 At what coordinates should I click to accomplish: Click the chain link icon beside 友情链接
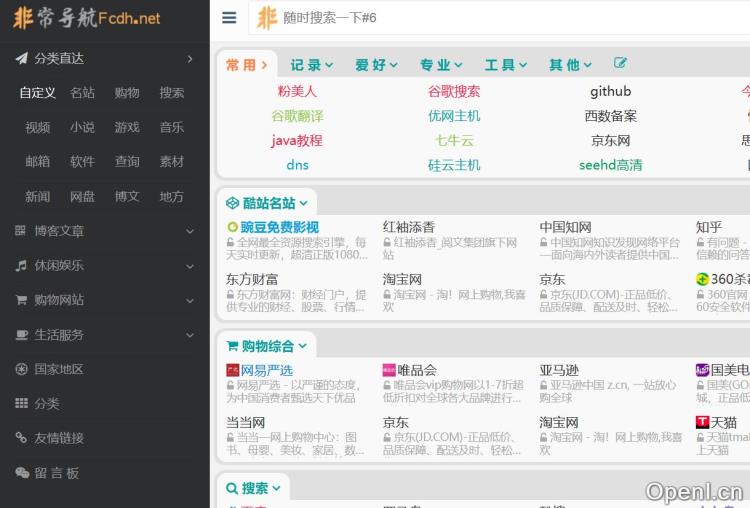21,438
